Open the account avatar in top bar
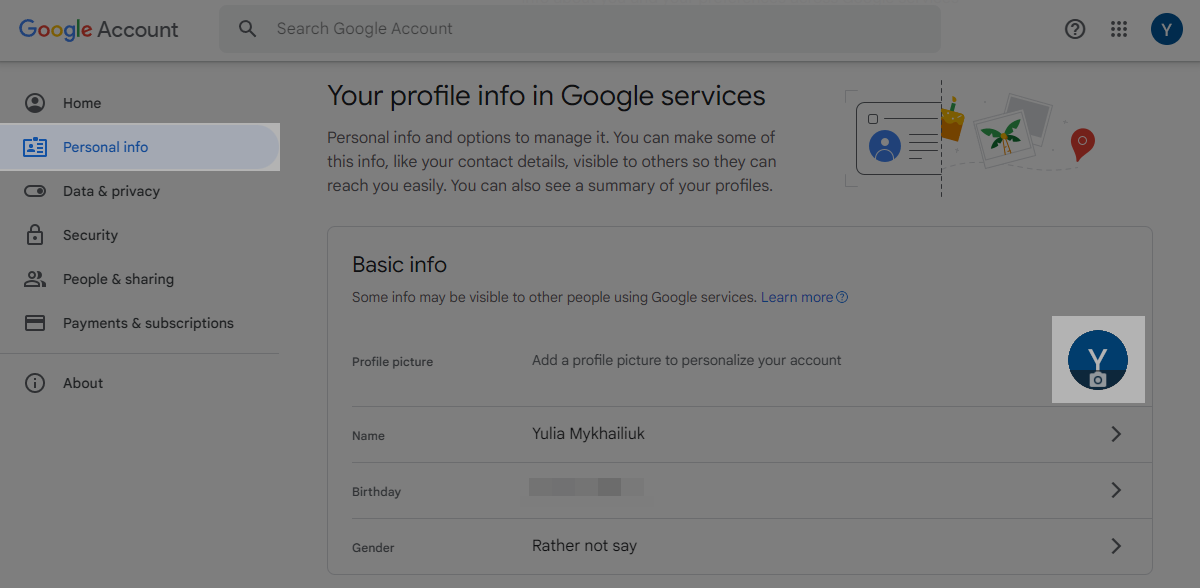Viewport: 1200px width, 588px height. click(x=1167, y=29)
